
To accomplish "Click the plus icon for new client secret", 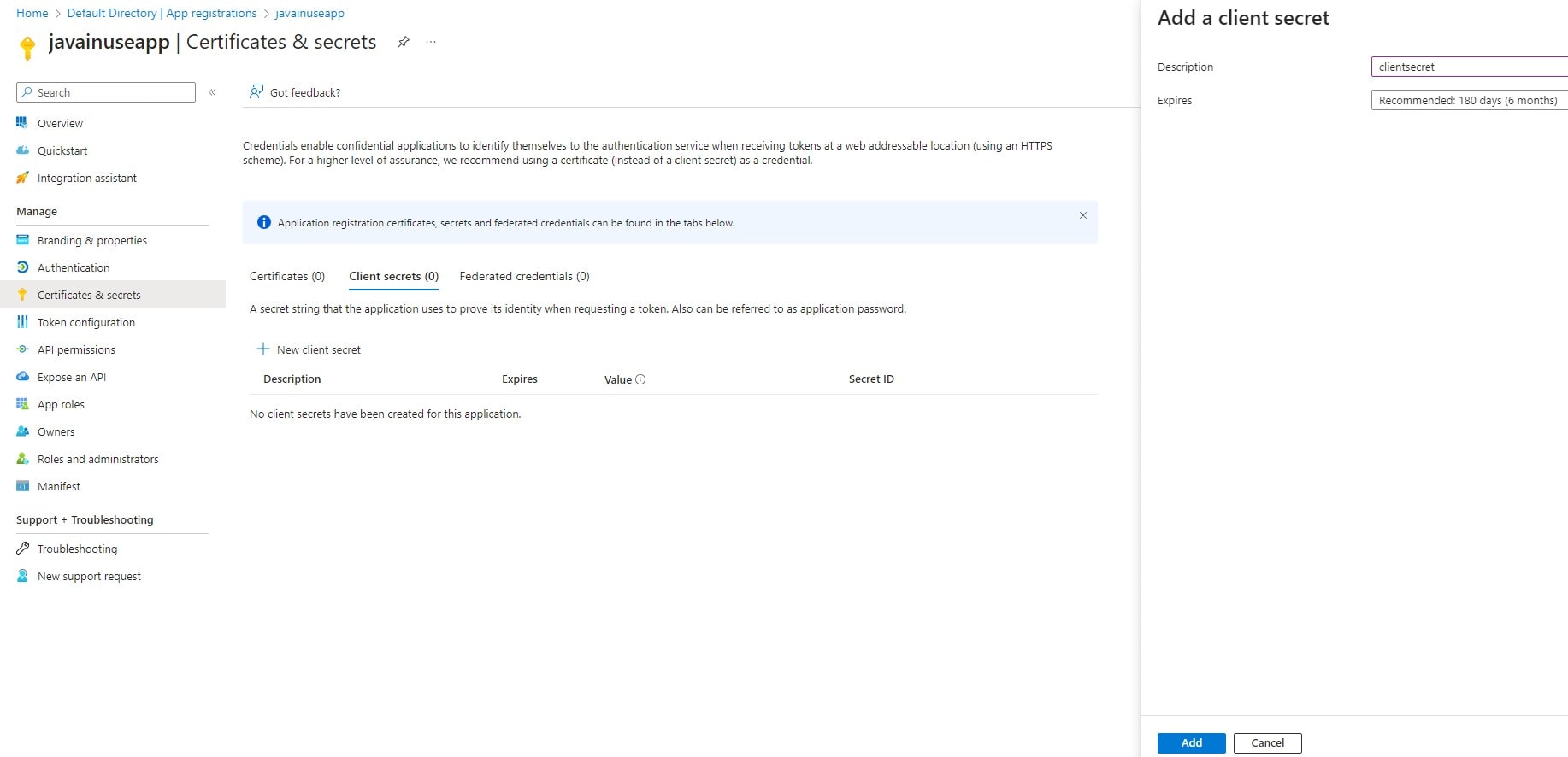I will tap(263, 349).
